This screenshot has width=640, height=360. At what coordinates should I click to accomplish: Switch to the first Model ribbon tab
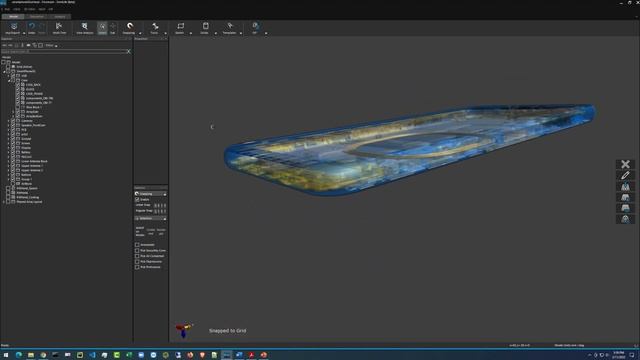click(x=13, y=17)
